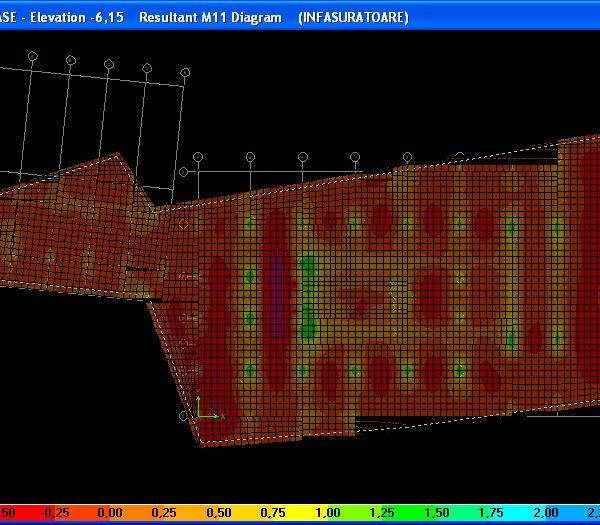This screenshot has width=600, height=525.
Task: Click the third grid bubble in the horizontal grid row
Action: (x=303, y=157)
